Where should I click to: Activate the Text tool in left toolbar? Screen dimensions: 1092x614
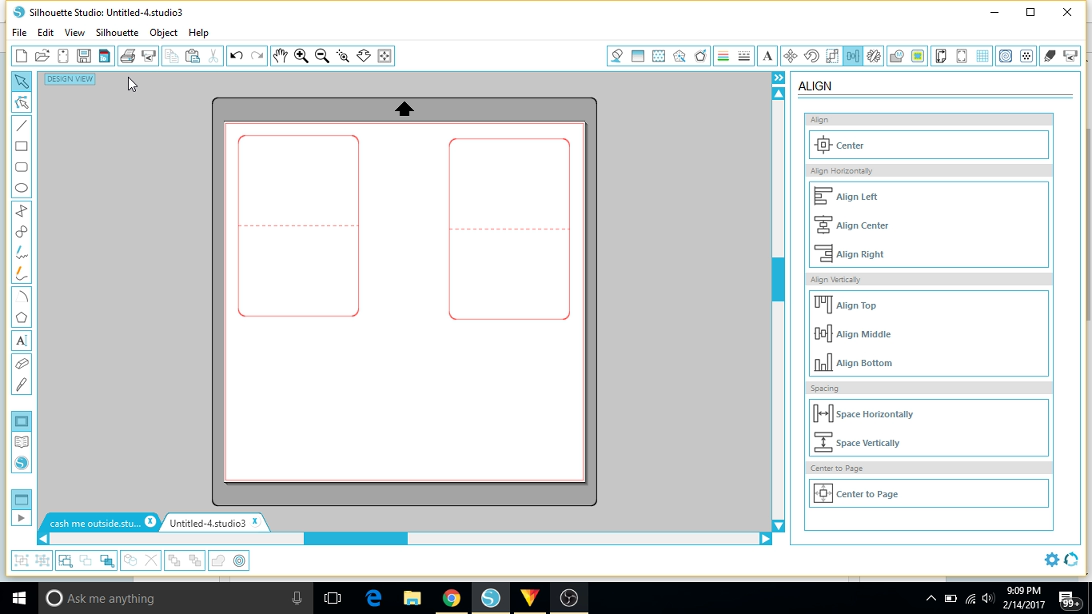(22, 341)
